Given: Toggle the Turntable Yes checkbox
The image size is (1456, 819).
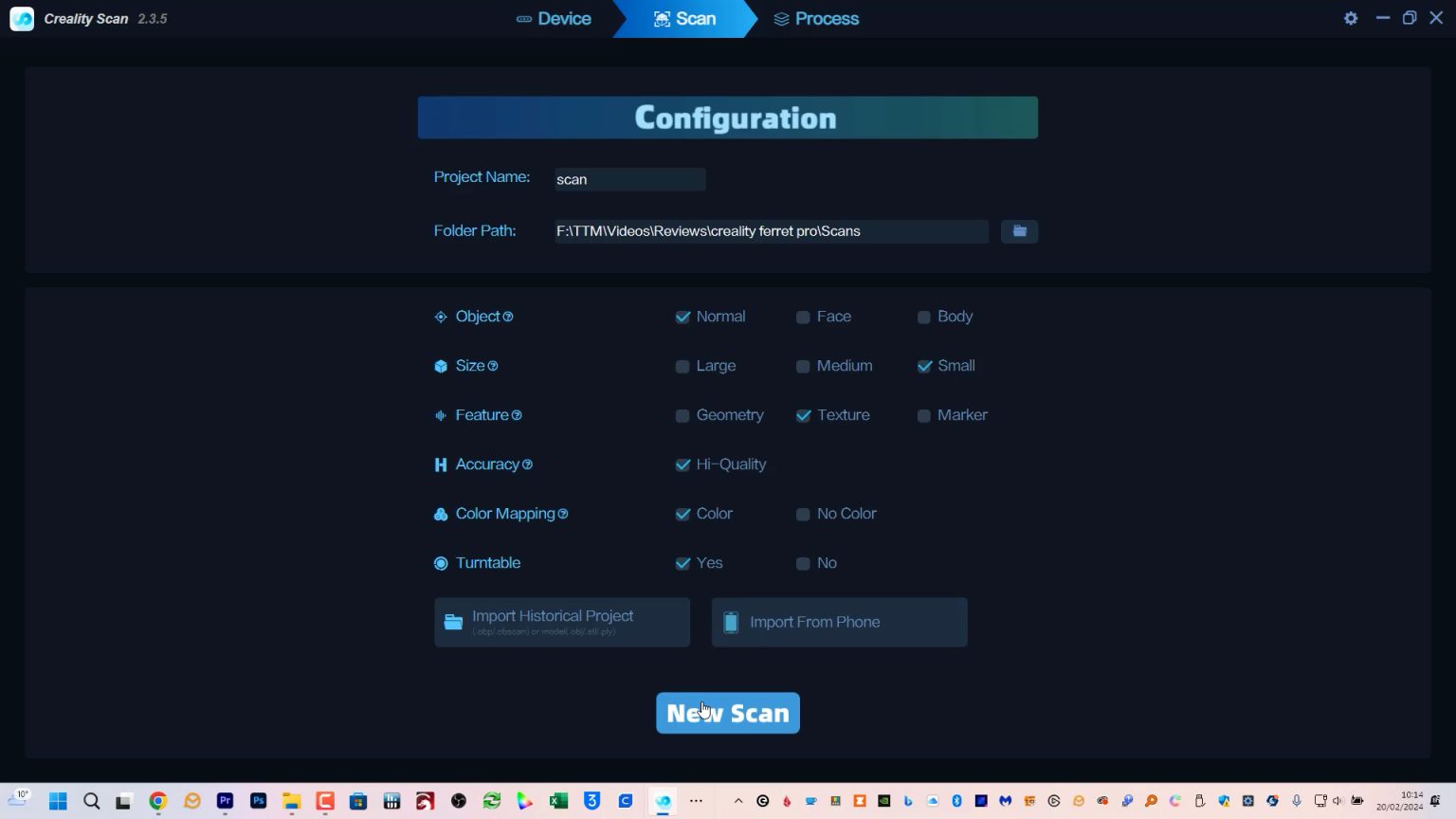Looking at the screenshot, I should 682,563.
